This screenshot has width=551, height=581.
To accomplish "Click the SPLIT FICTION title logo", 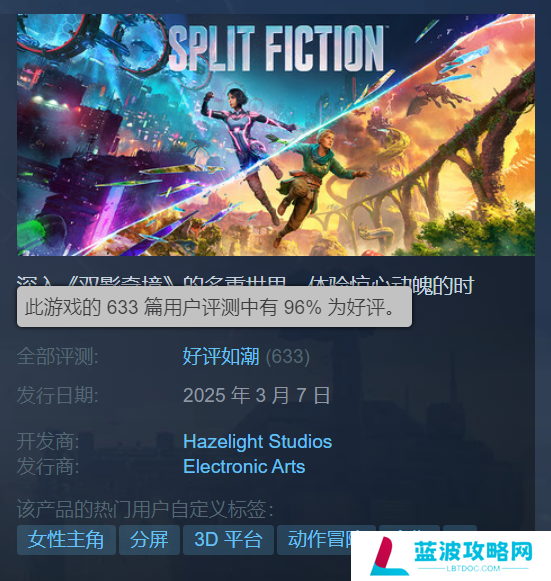I will [x=276, y=48].
